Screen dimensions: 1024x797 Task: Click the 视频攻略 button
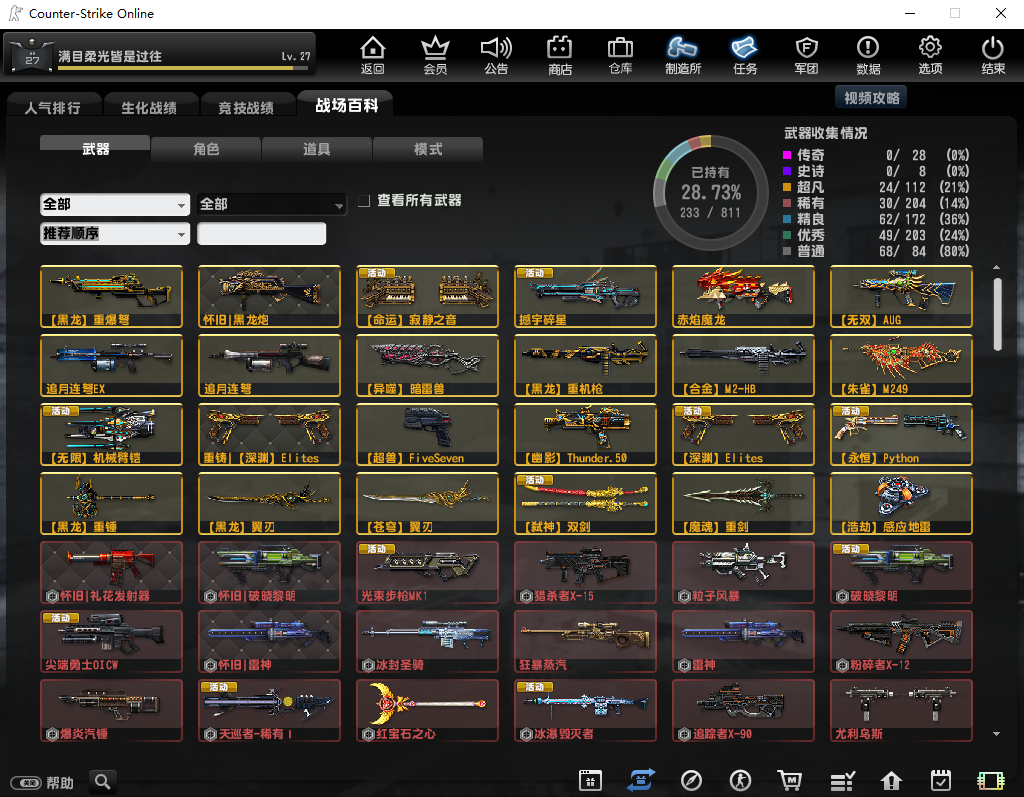[x=871, y=98]
